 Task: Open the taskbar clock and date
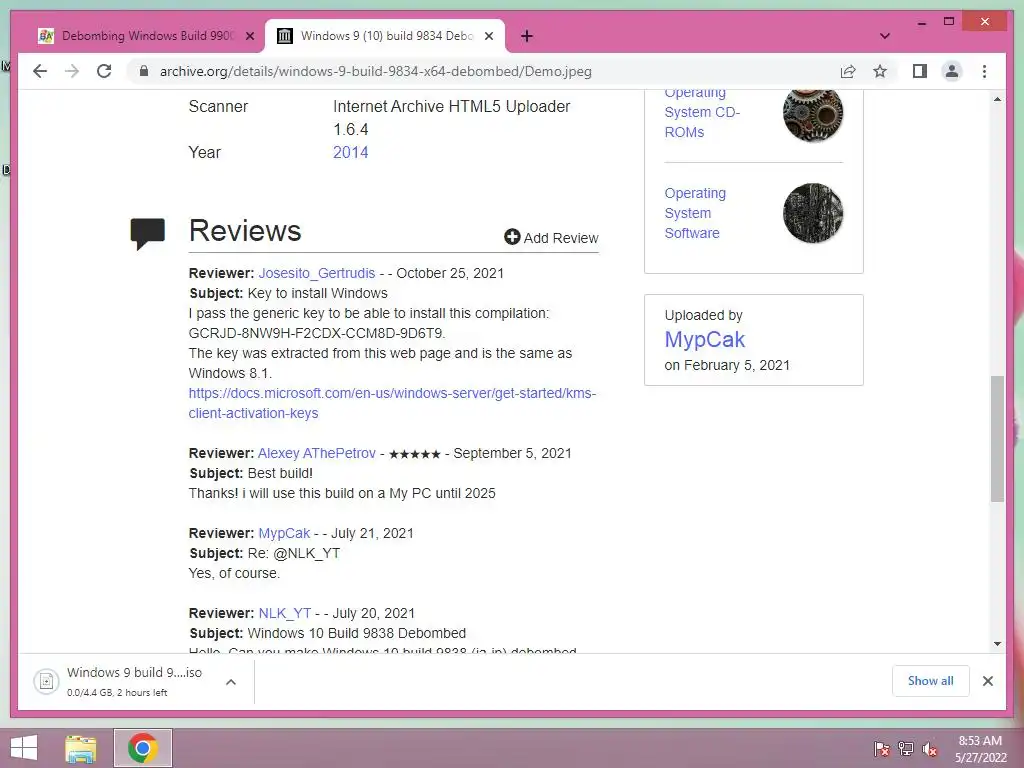coord(980,749)
